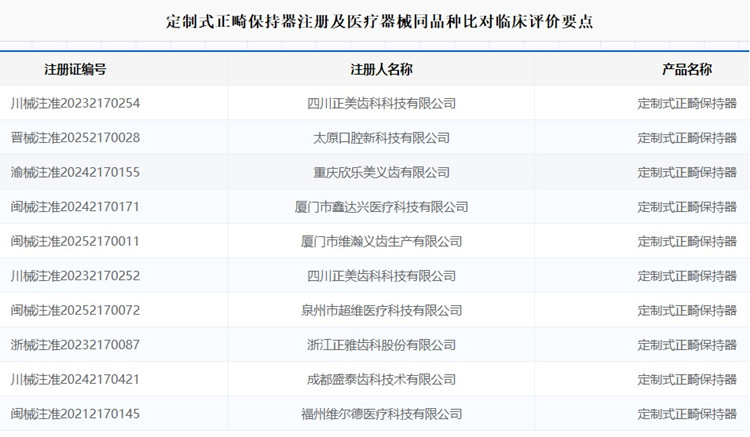Click the page title 定制式正畸保持器注册及医疗器械同品种比对临床评价要点

point(379,22)
